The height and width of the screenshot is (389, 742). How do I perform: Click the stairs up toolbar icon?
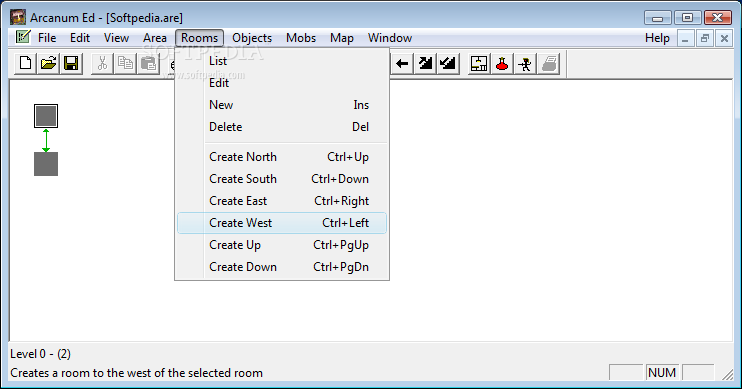point(425,63)
